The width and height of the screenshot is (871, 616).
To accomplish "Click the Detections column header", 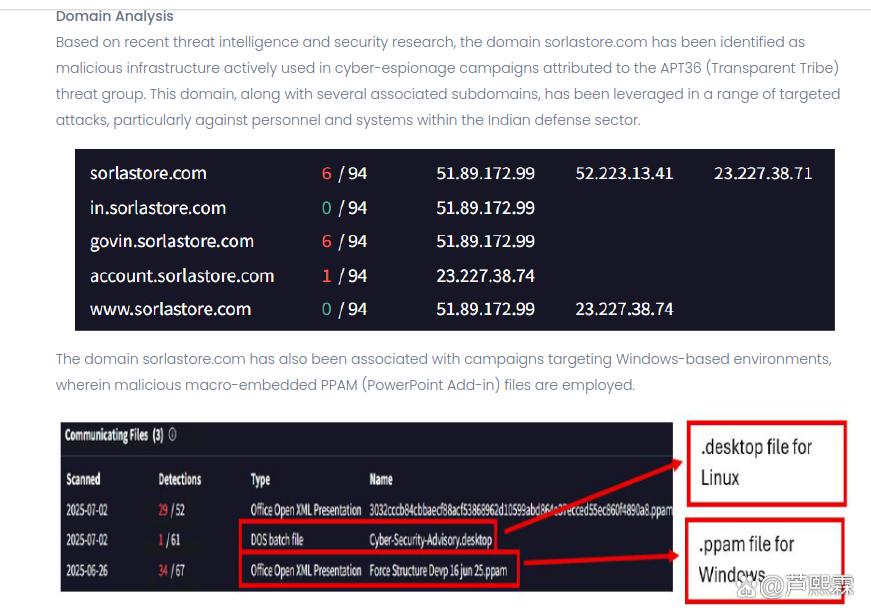I will click(x=179, y=479).
